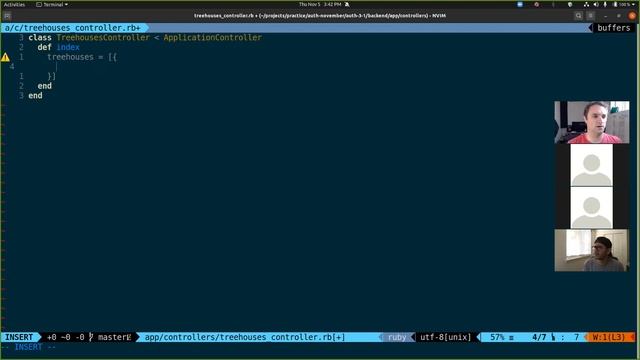The height and width of the screenshot is (360, 640).
Task: Click the INSERT mode indicator in statusline
Action: point(19,337)
